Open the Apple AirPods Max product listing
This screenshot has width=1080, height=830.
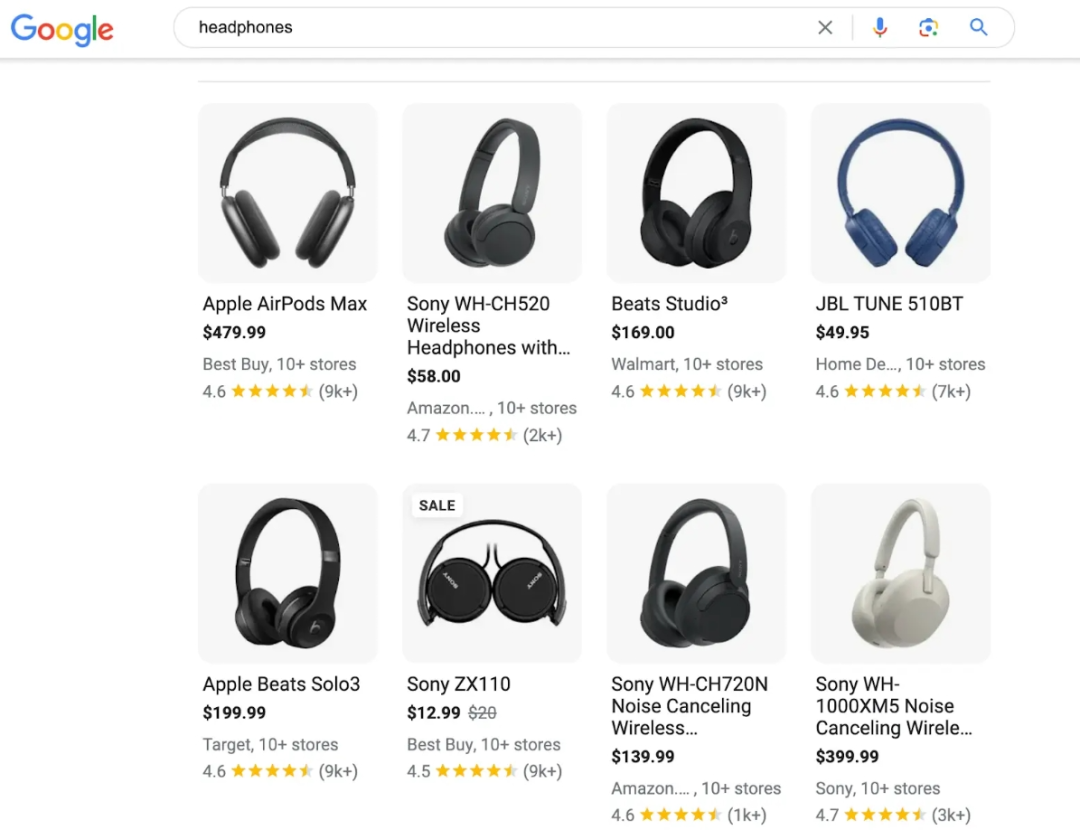click(x=285, y=304)
